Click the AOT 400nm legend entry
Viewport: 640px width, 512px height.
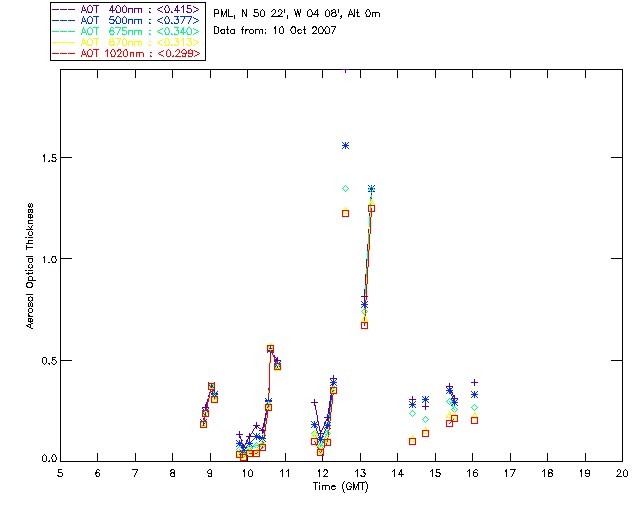click(127, 9)
